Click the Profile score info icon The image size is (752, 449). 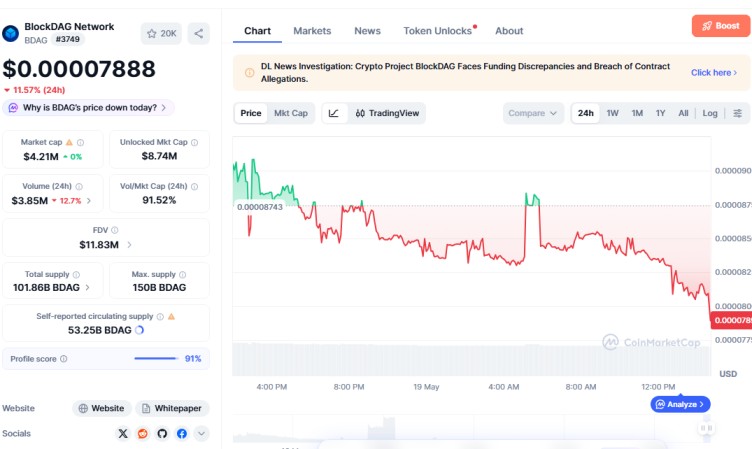click(x=63, y=359)
